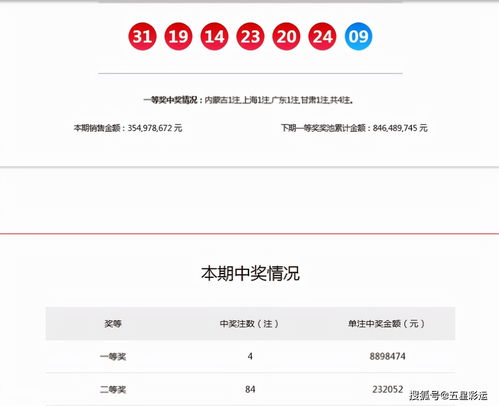Click the 中奖注数（注） column header
The width and height of the screenshot is (499, 406).
click(x=250, y=324)
